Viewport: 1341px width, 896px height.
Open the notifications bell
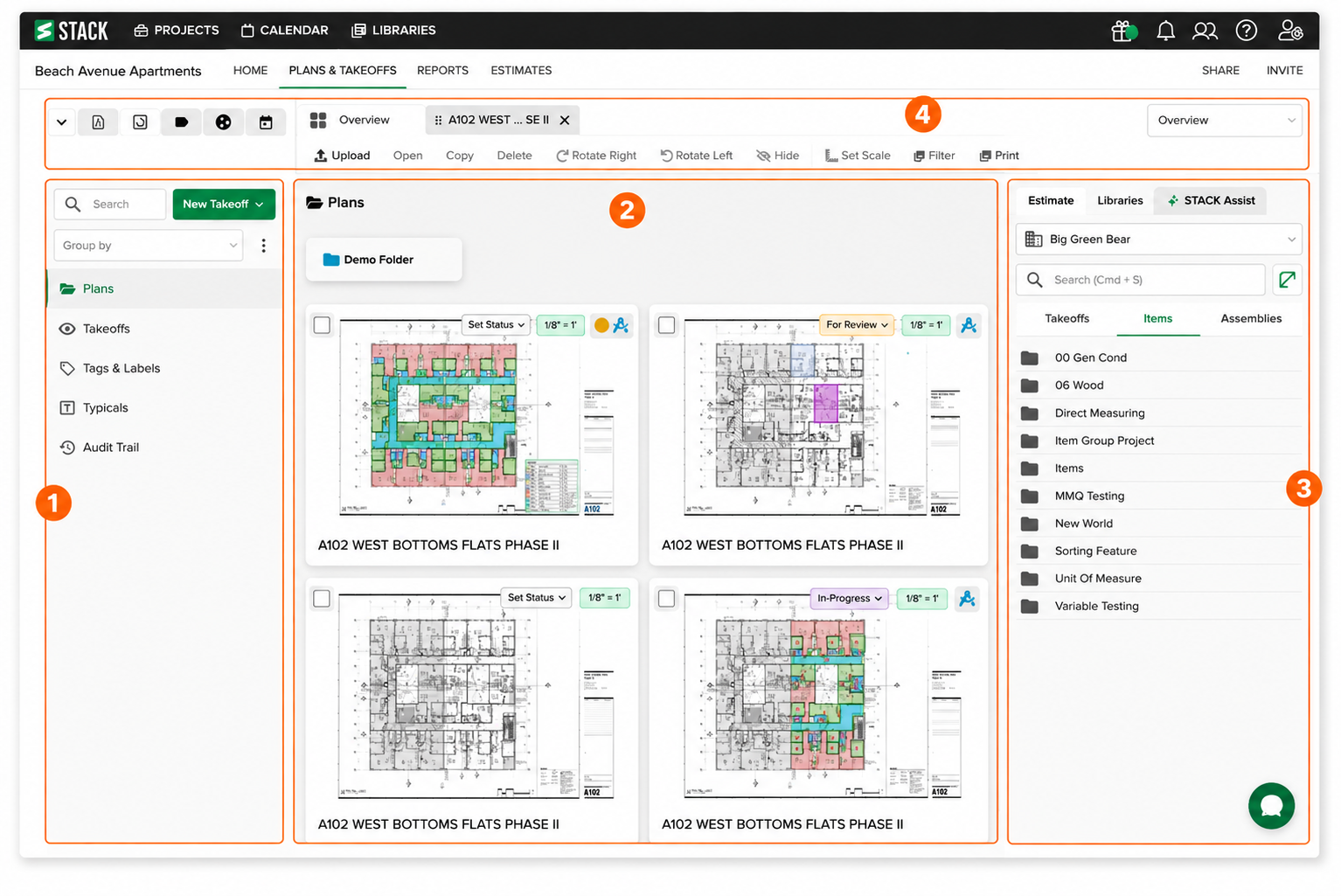(x=1165, y=31)
